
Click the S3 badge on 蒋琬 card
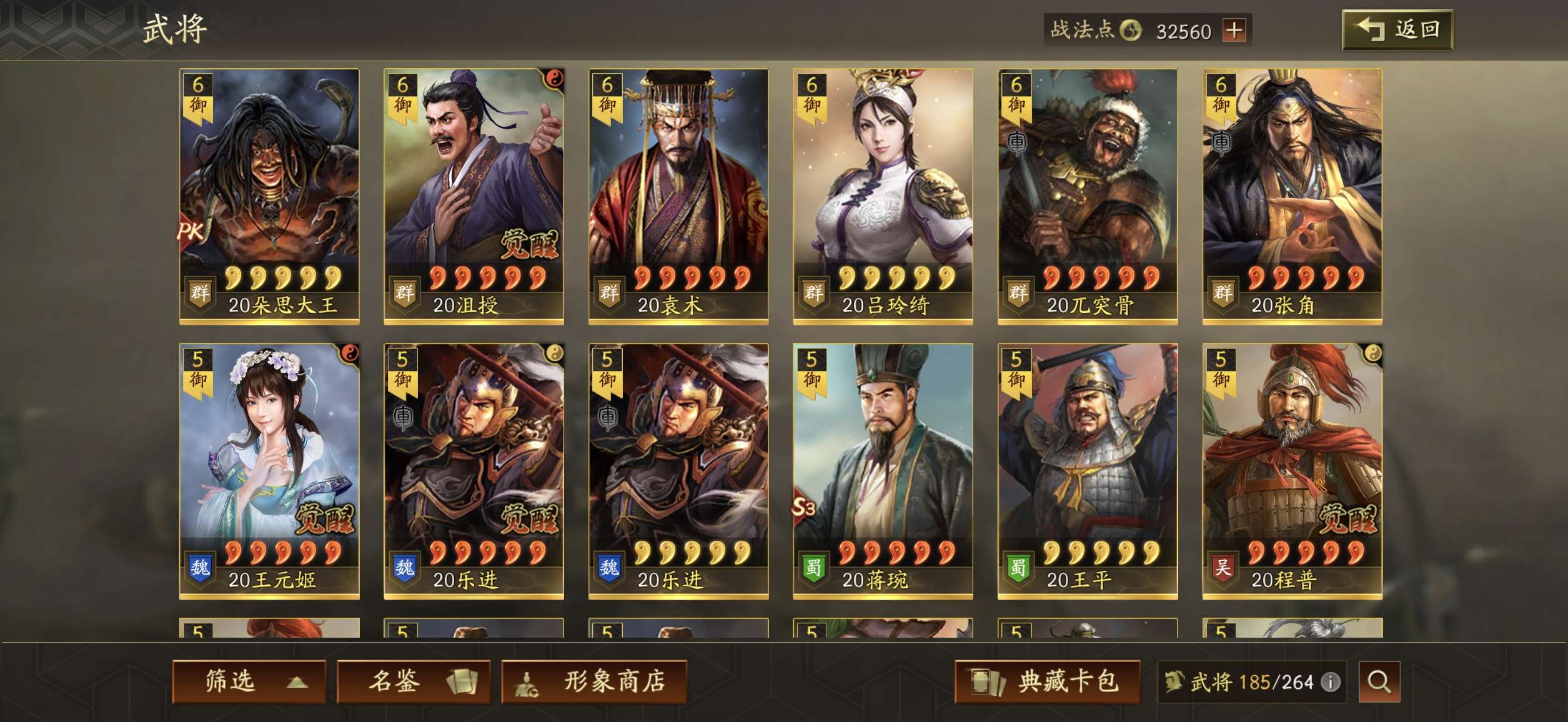click(803, 507)
